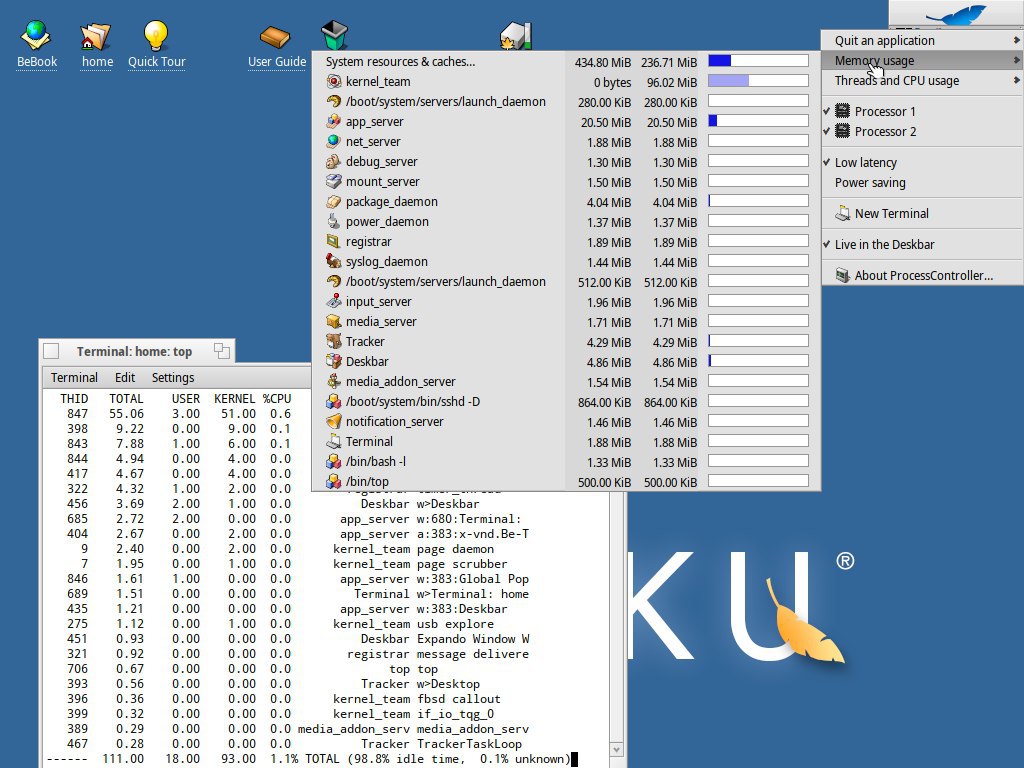1024x768 pixels.
Task: Open the home folder desktop icon
Action: (97, 37)
